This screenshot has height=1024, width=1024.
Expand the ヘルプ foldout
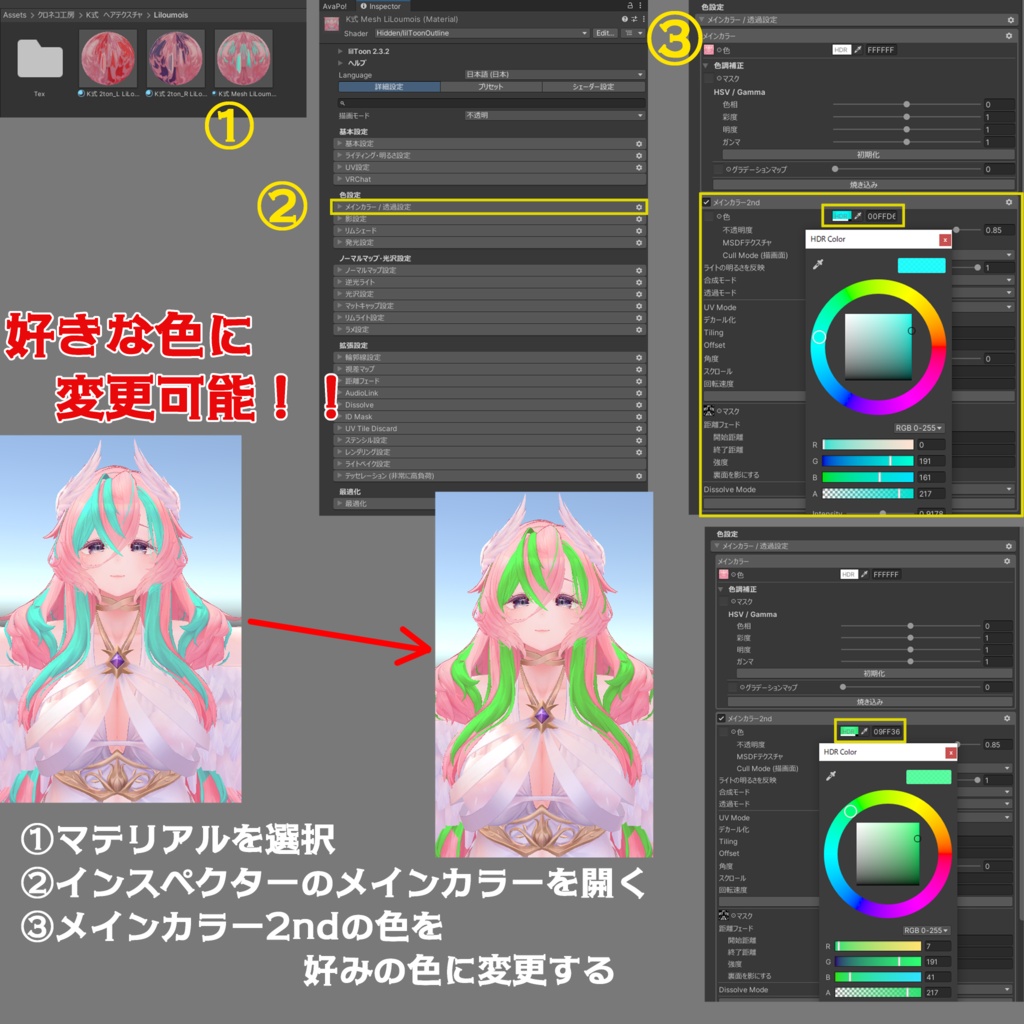[340, 63]
